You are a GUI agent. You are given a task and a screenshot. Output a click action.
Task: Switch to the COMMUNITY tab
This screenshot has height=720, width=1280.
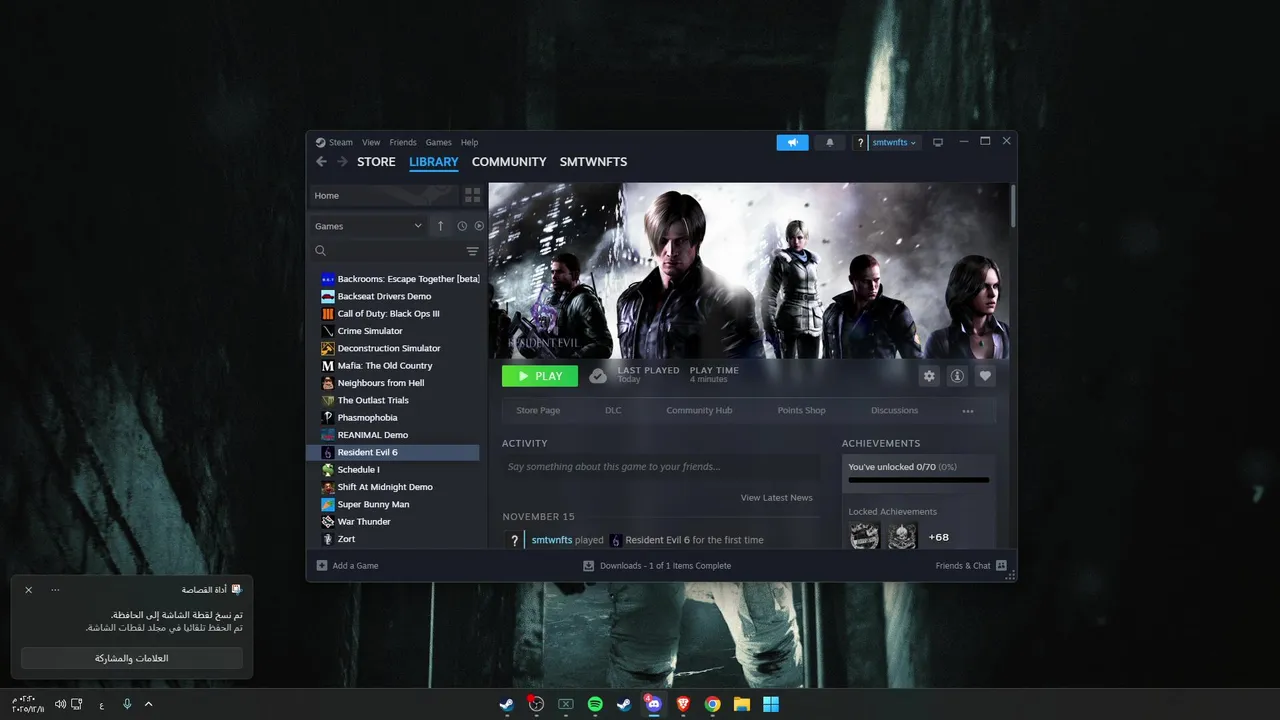click(509, 162)
